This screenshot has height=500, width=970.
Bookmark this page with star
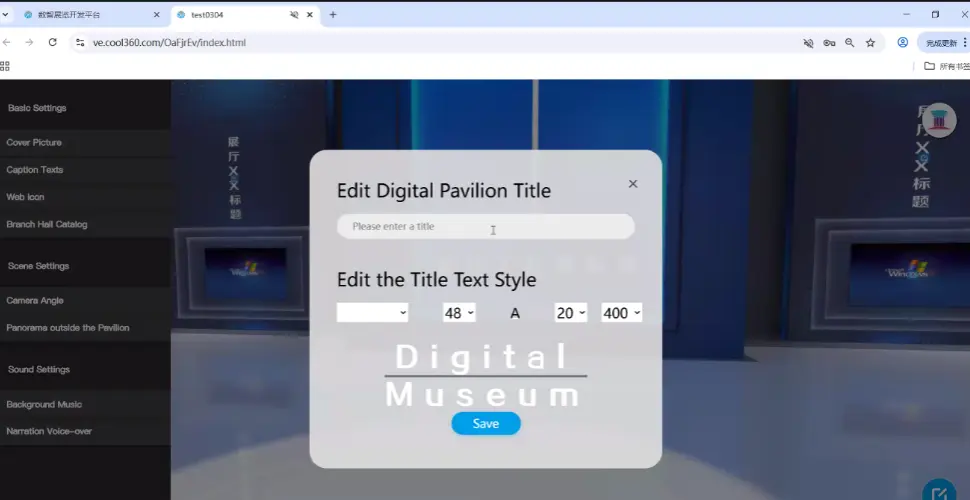[x=870, y=43]
